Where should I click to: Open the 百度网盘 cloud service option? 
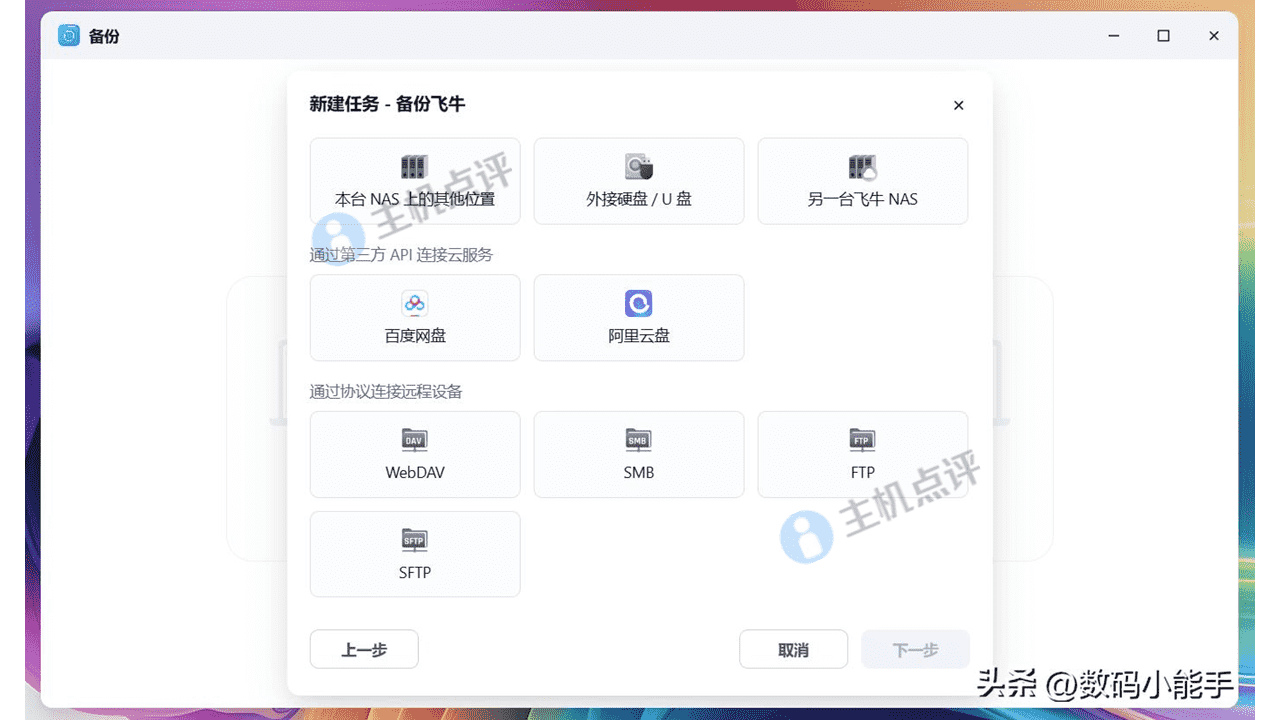414,317
